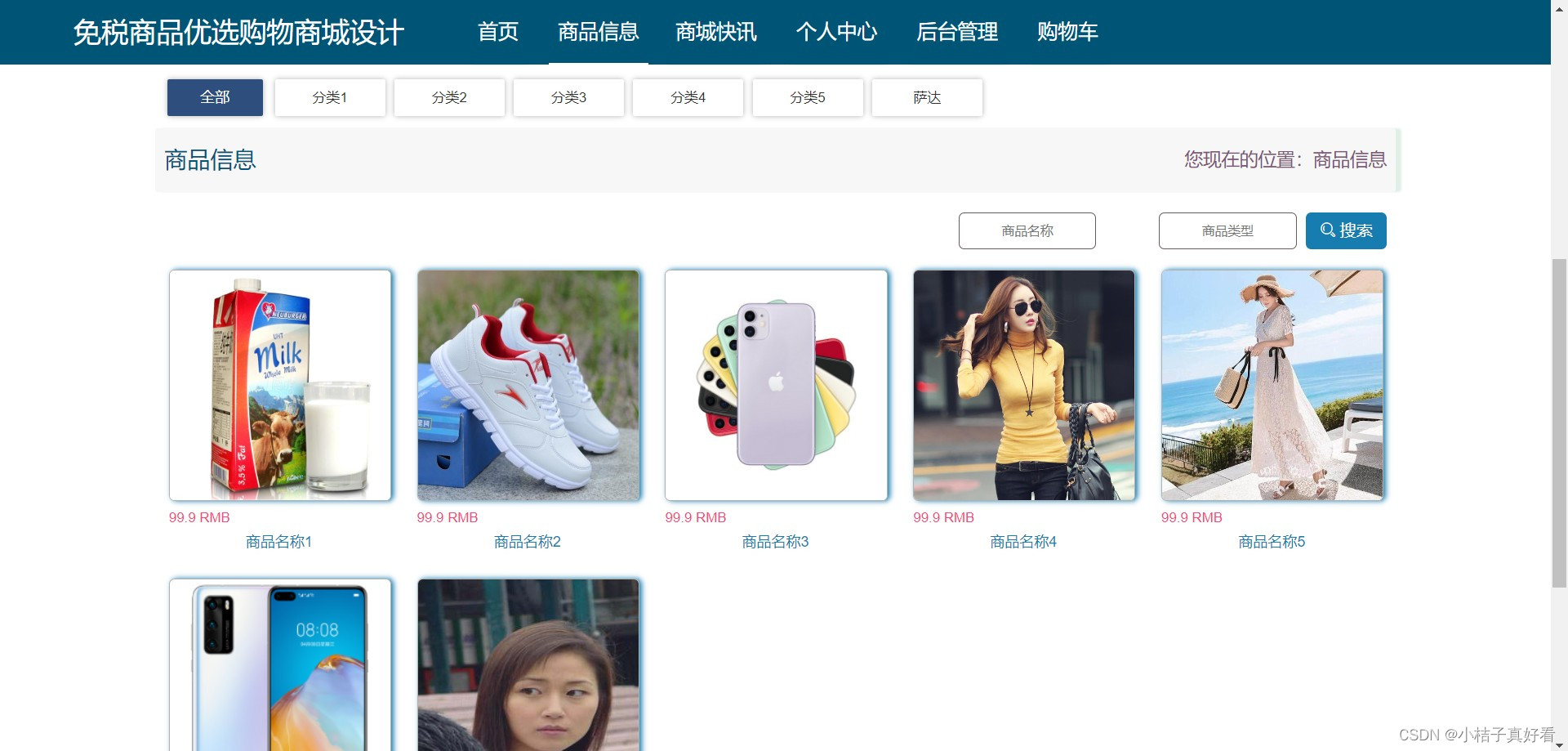Click the scrollbar down arrow
Image resolution: width=1568 pixels, height=751 pixels.
[1559, 744]
